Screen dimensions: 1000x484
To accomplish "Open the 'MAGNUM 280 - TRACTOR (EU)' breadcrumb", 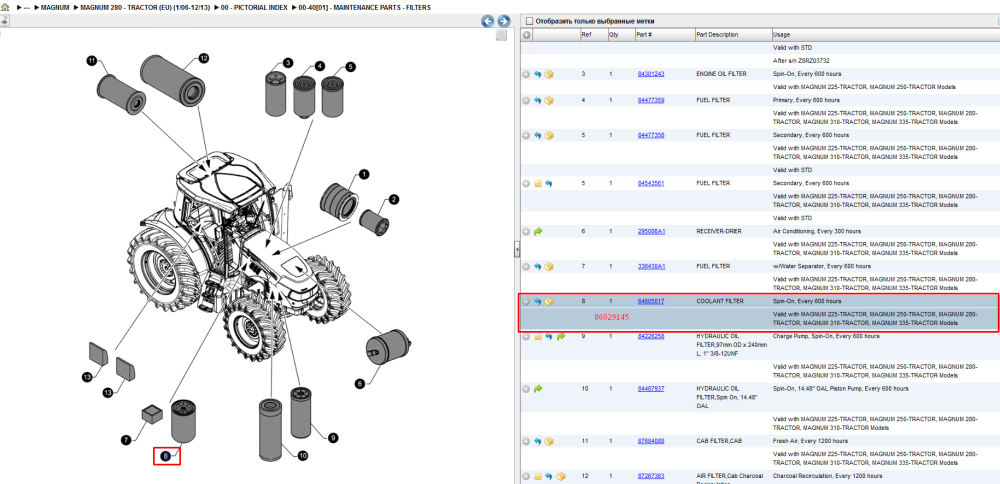I will [x=145, y=8].
